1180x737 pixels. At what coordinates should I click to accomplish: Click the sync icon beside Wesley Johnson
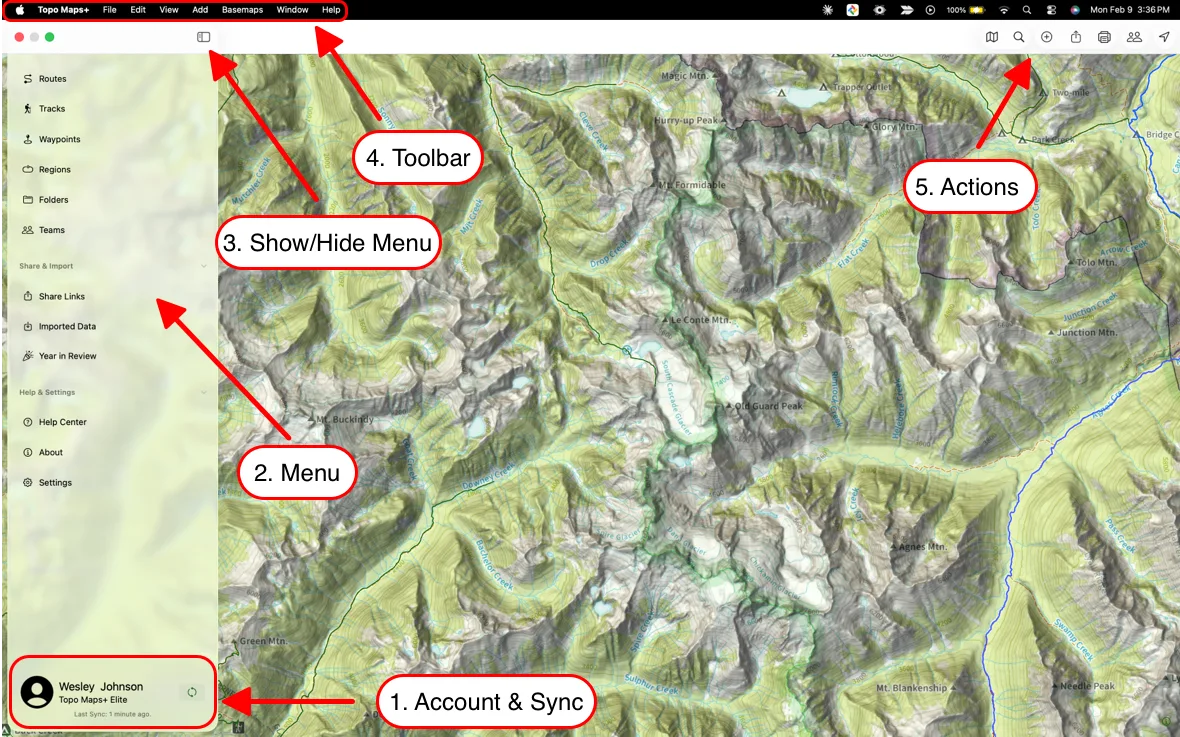click(192, 693)
